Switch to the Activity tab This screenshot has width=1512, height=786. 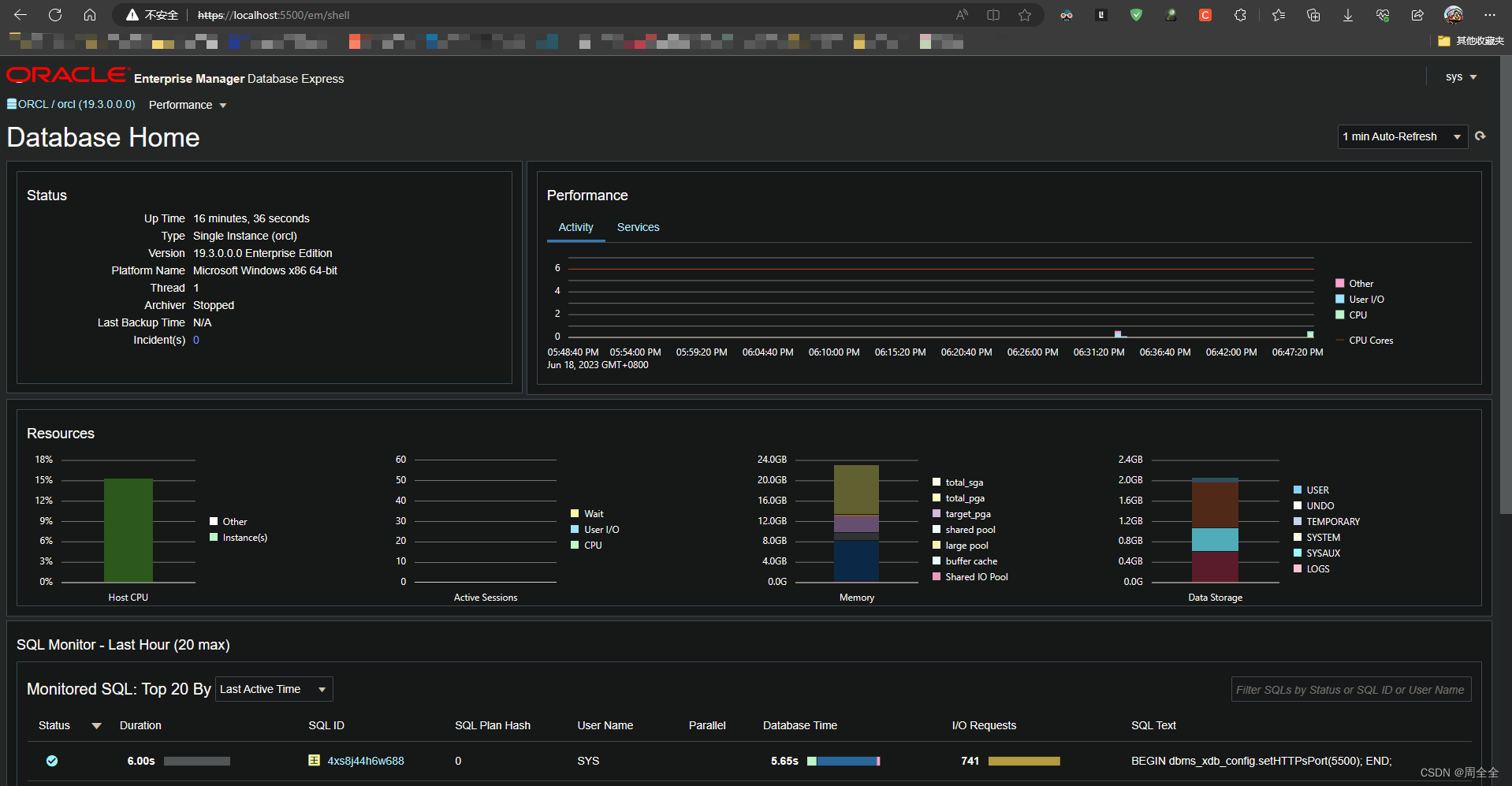click(x=575, y=227)
